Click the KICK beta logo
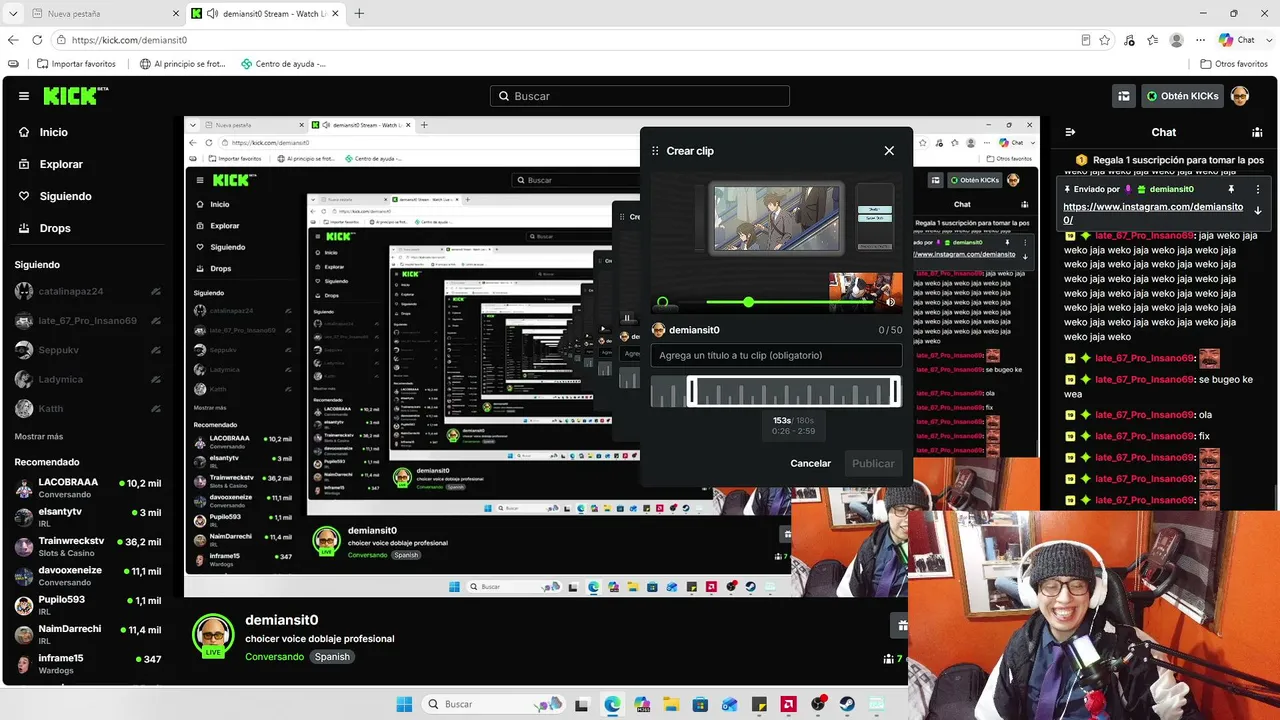 coord(76,96)
